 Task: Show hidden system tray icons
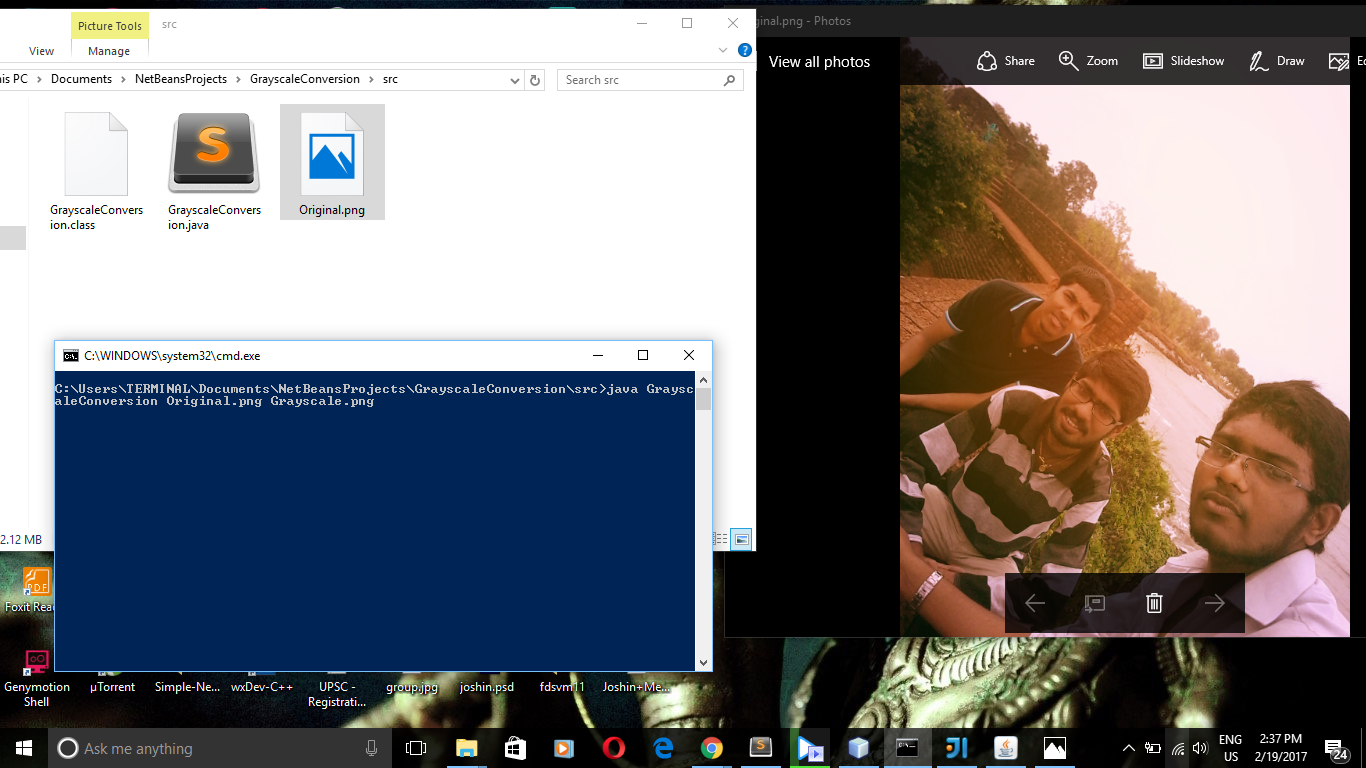(1129, 748)
